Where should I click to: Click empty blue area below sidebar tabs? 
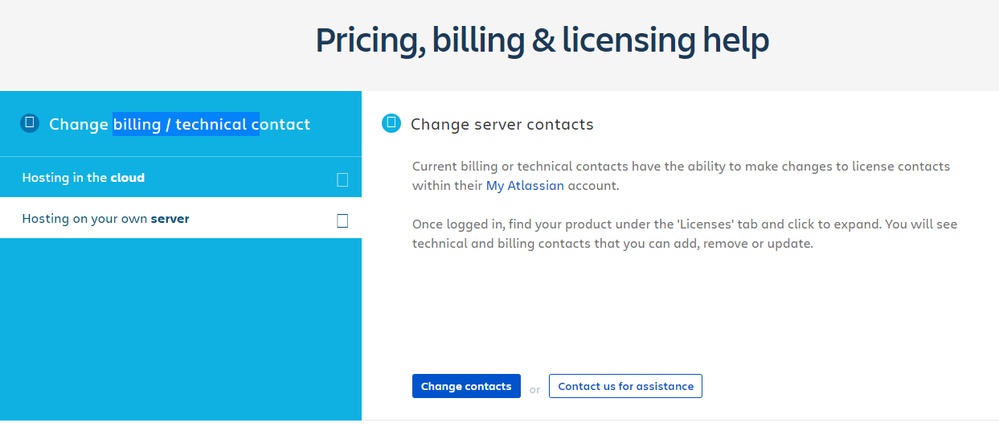(181, 329)
